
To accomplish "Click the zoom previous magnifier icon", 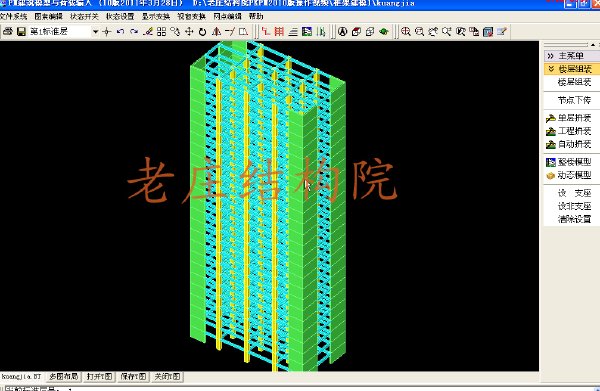I will [447, 31].
